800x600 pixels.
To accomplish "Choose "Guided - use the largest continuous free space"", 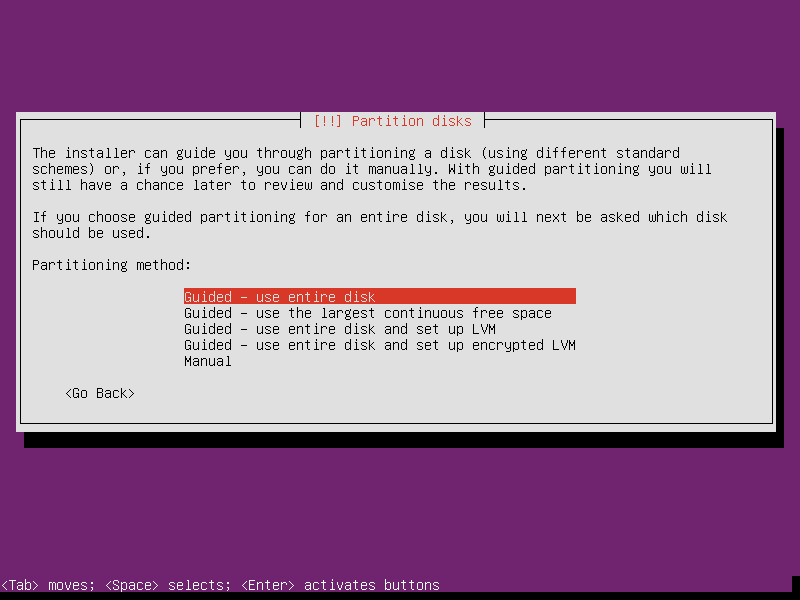I will click(x=368, y=313).
